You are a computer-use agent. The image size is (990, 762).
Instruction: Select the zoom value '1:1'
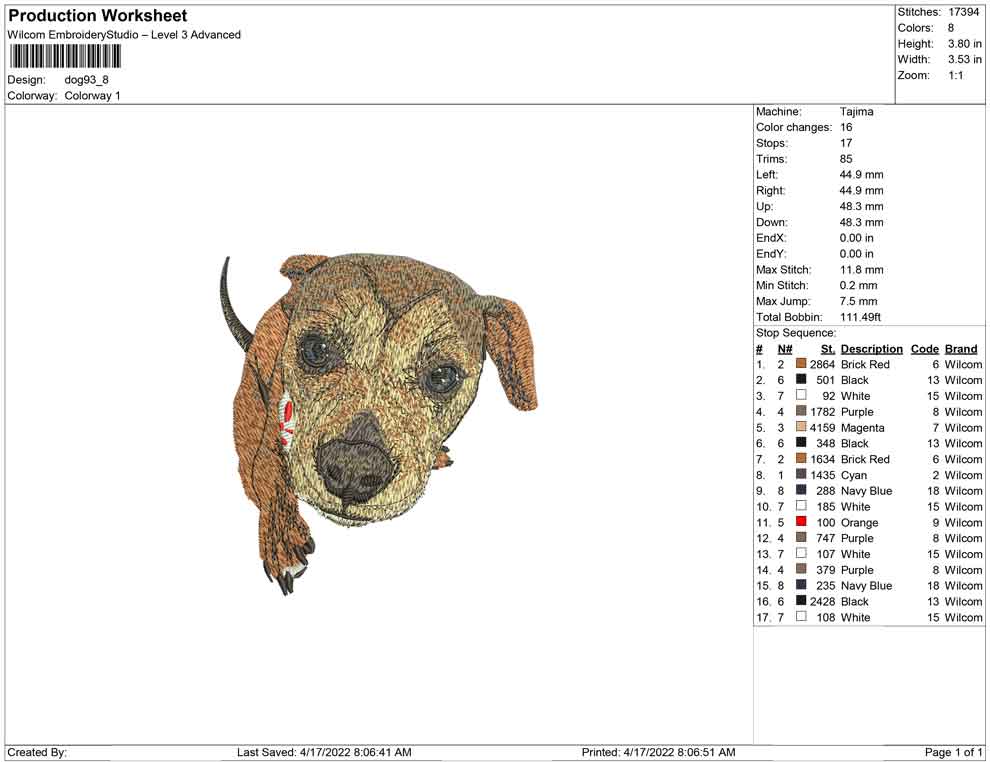click(955, 75)
